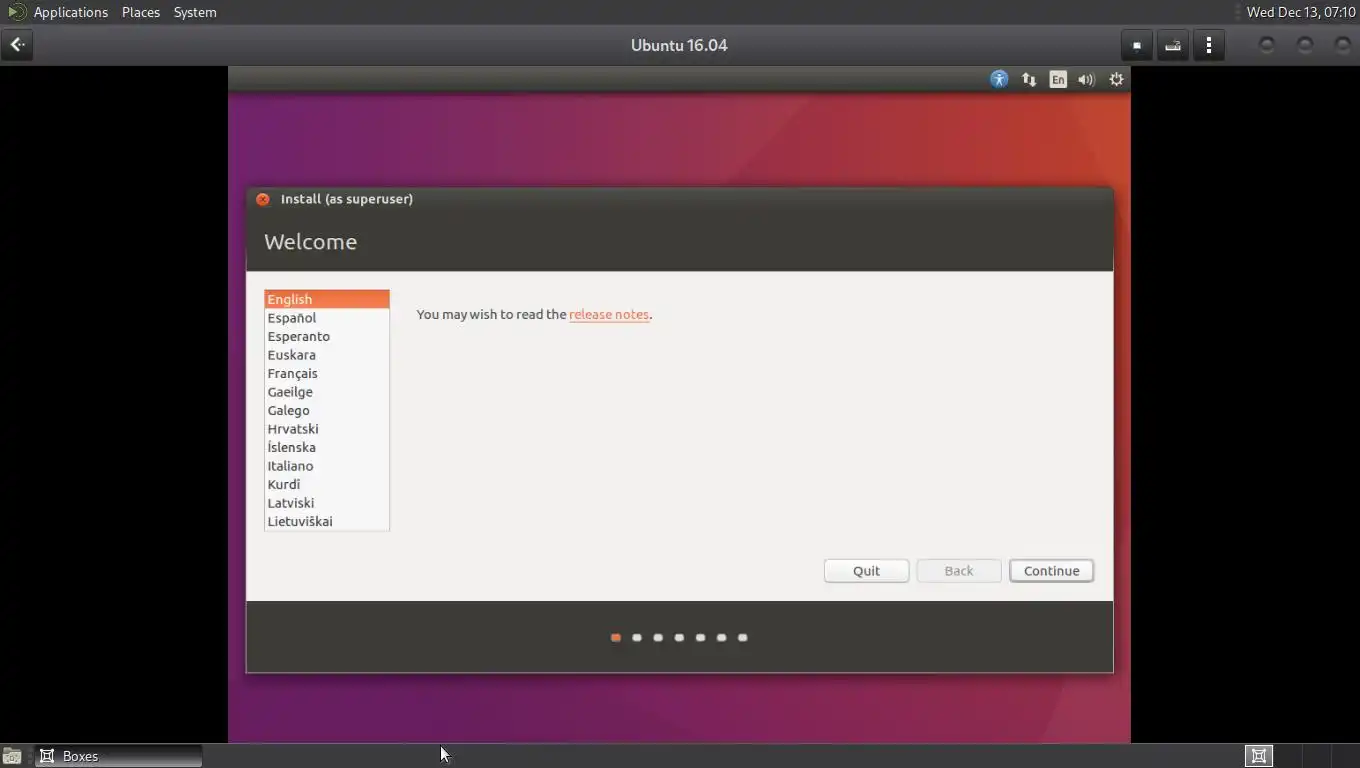This screenshot has height=768, width=1360.
Task: Click the disabled Back button
Action: tap(958, 571)
